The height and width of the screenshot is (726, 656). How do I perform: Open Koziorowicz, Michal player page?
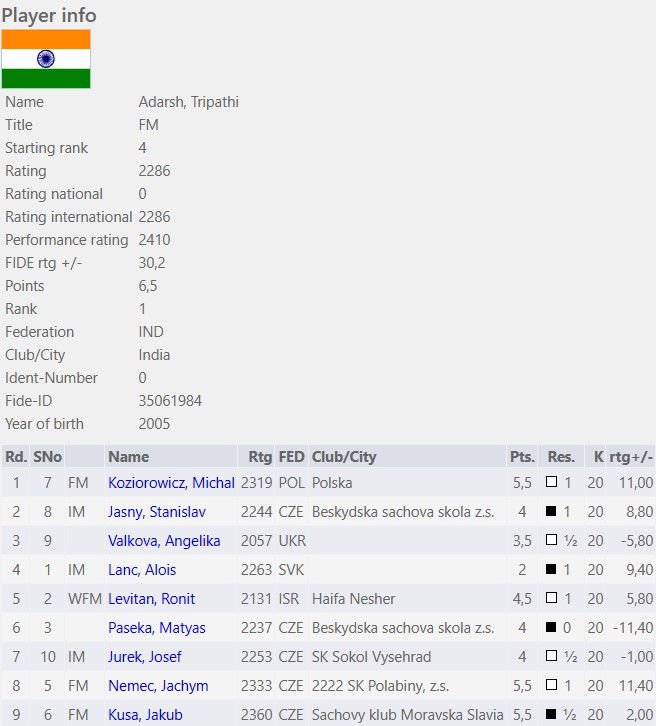pos(171,483)
